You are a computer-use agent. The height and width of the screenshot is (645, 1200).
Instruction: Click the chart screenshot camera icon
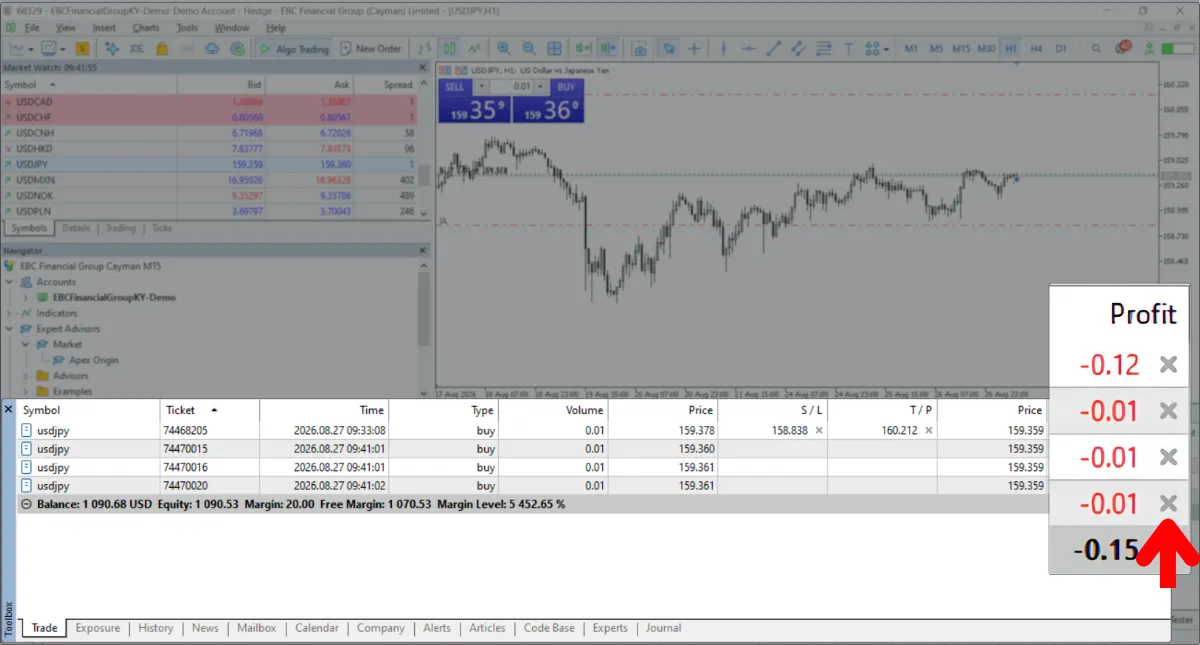tap(639, 48)
